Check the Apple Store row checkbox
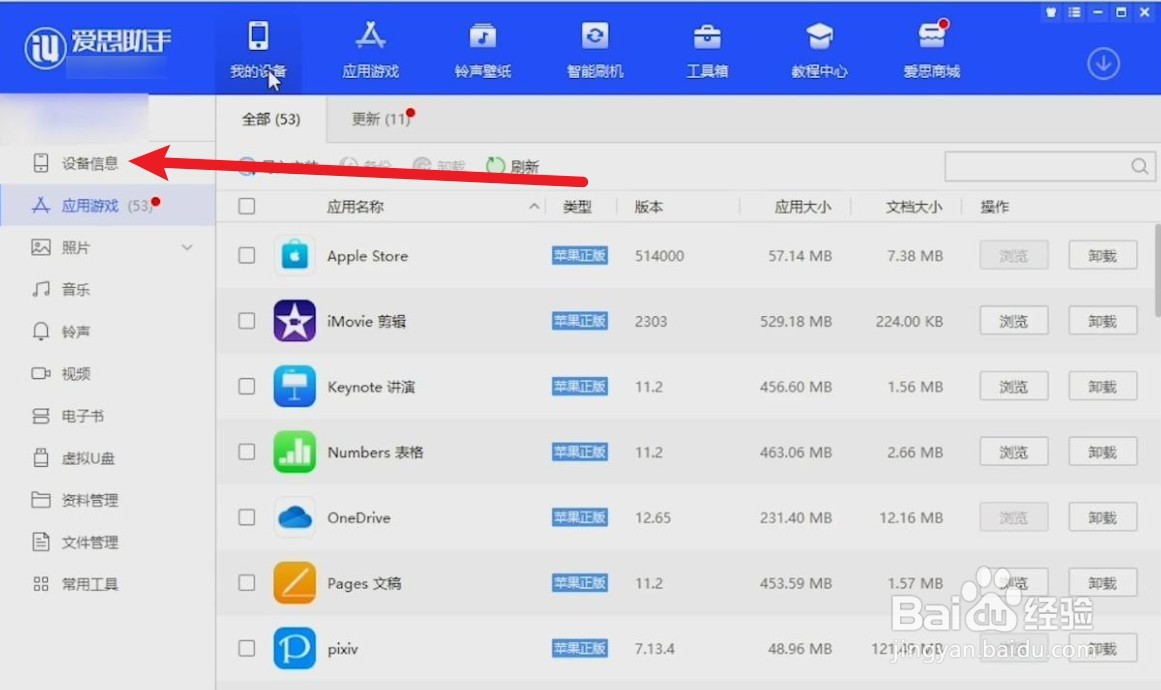 [x=247, y=255]
